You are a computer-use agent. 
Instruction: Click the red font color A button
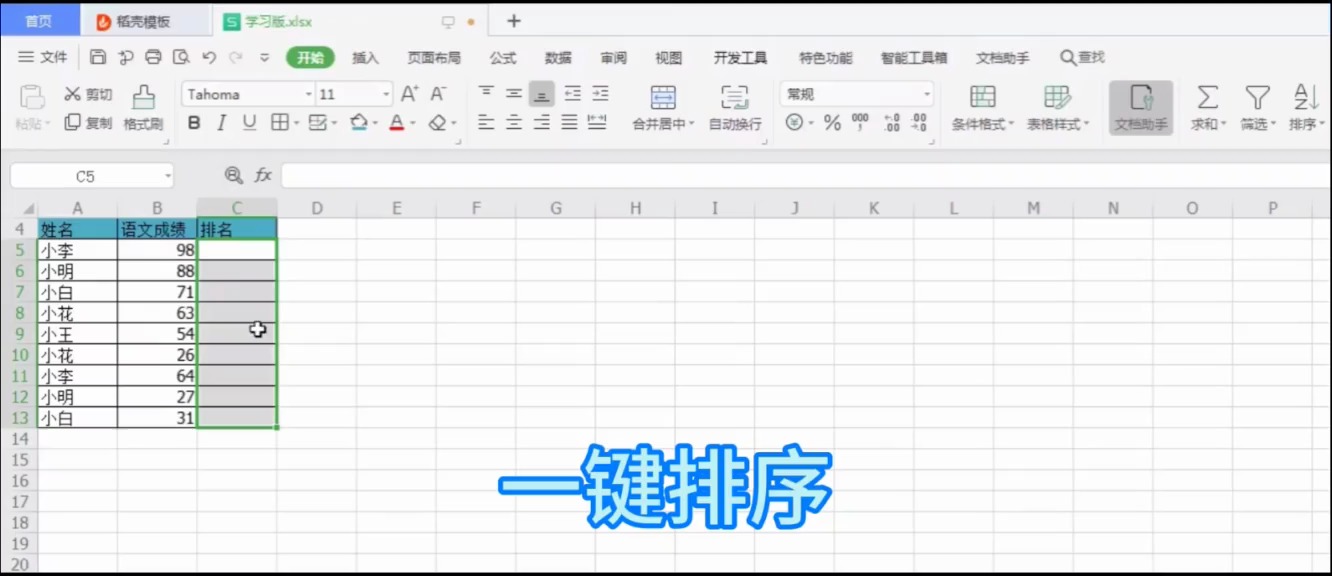click(x=397, y=123)
